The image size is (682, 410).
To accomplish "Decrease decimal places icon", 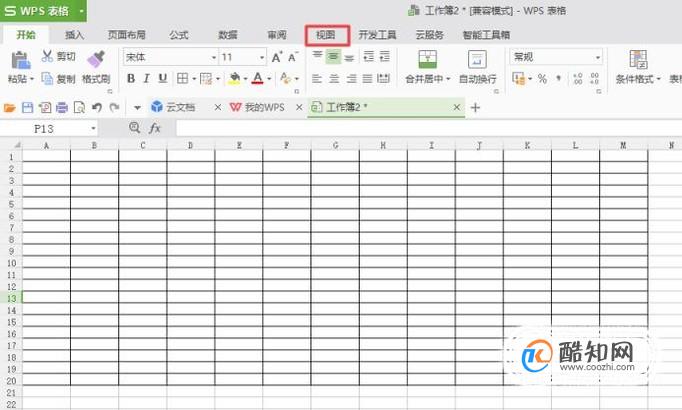I will coord(595,79).
